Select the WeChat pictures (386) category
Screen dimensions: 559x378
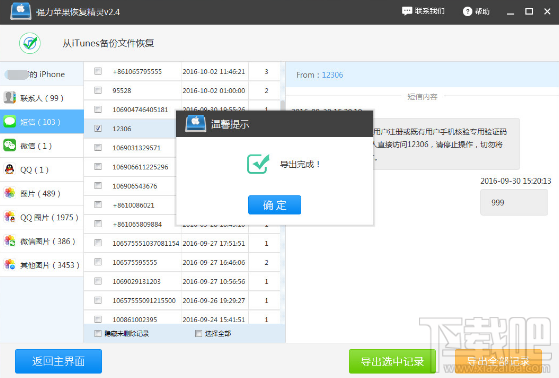42,241
